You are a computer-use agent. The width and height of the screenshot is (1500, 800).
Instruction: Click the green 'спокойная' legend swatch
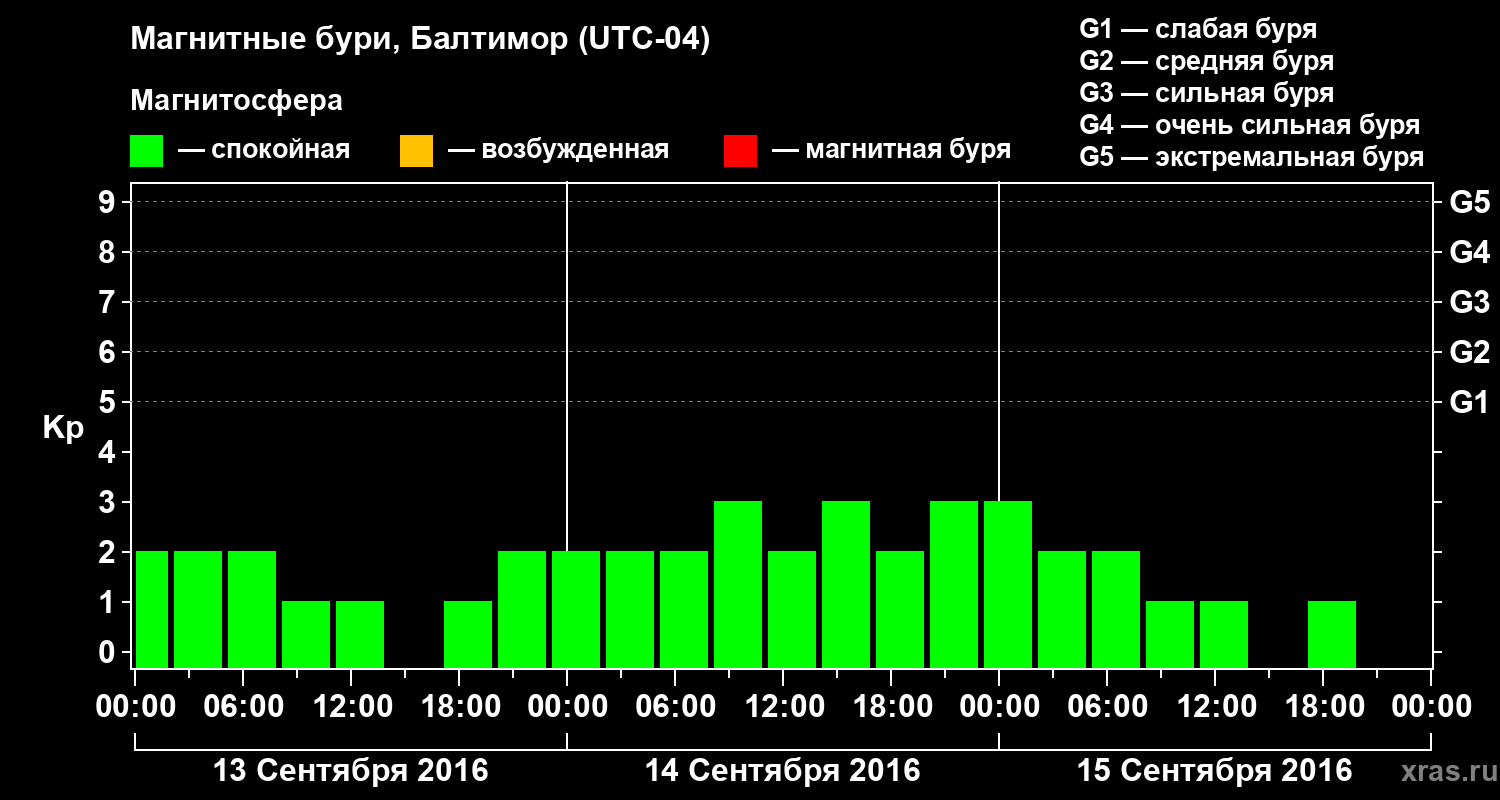(x=147, y=151)
